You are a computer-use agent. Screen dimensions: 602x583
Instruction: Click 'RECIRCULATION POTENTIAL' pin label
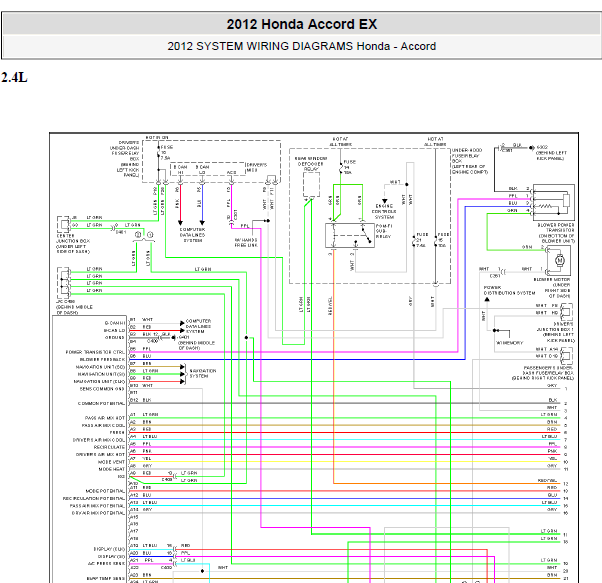pyautogui.click(x=94, y=498)
